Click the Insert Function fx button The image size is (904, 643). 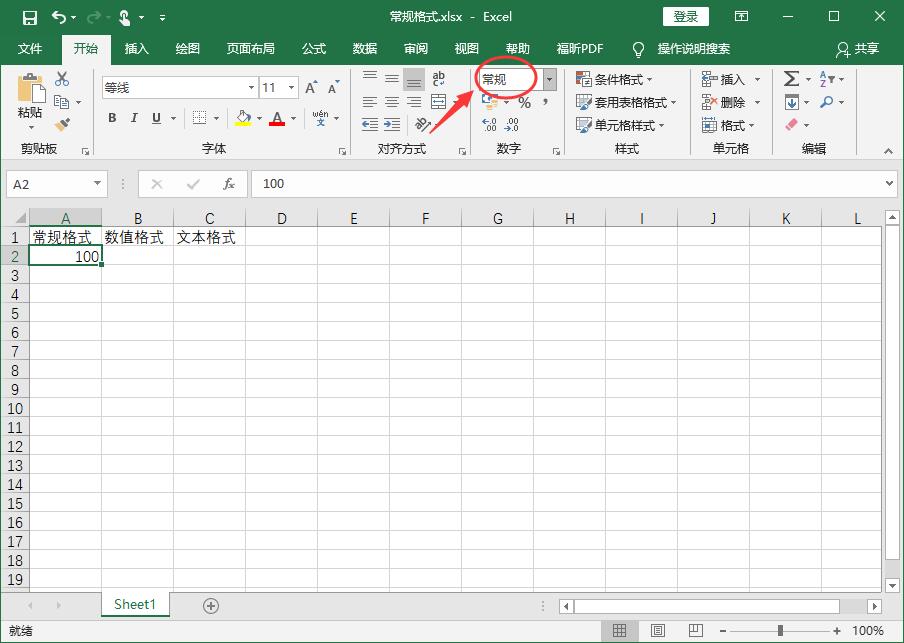click(228, 184)
